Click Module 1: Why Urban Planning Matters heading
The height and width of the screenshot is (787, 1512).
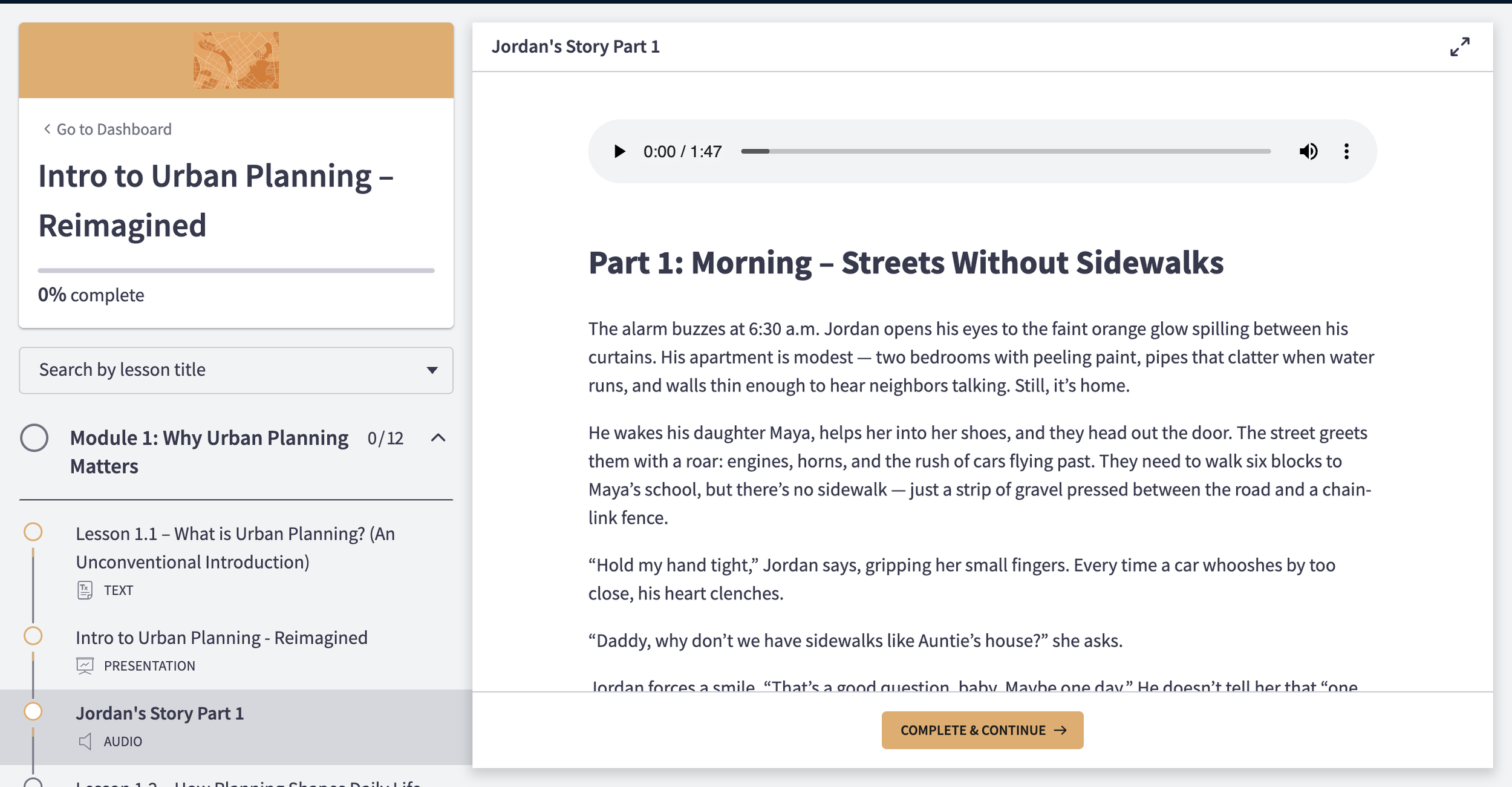pos(209,452)
